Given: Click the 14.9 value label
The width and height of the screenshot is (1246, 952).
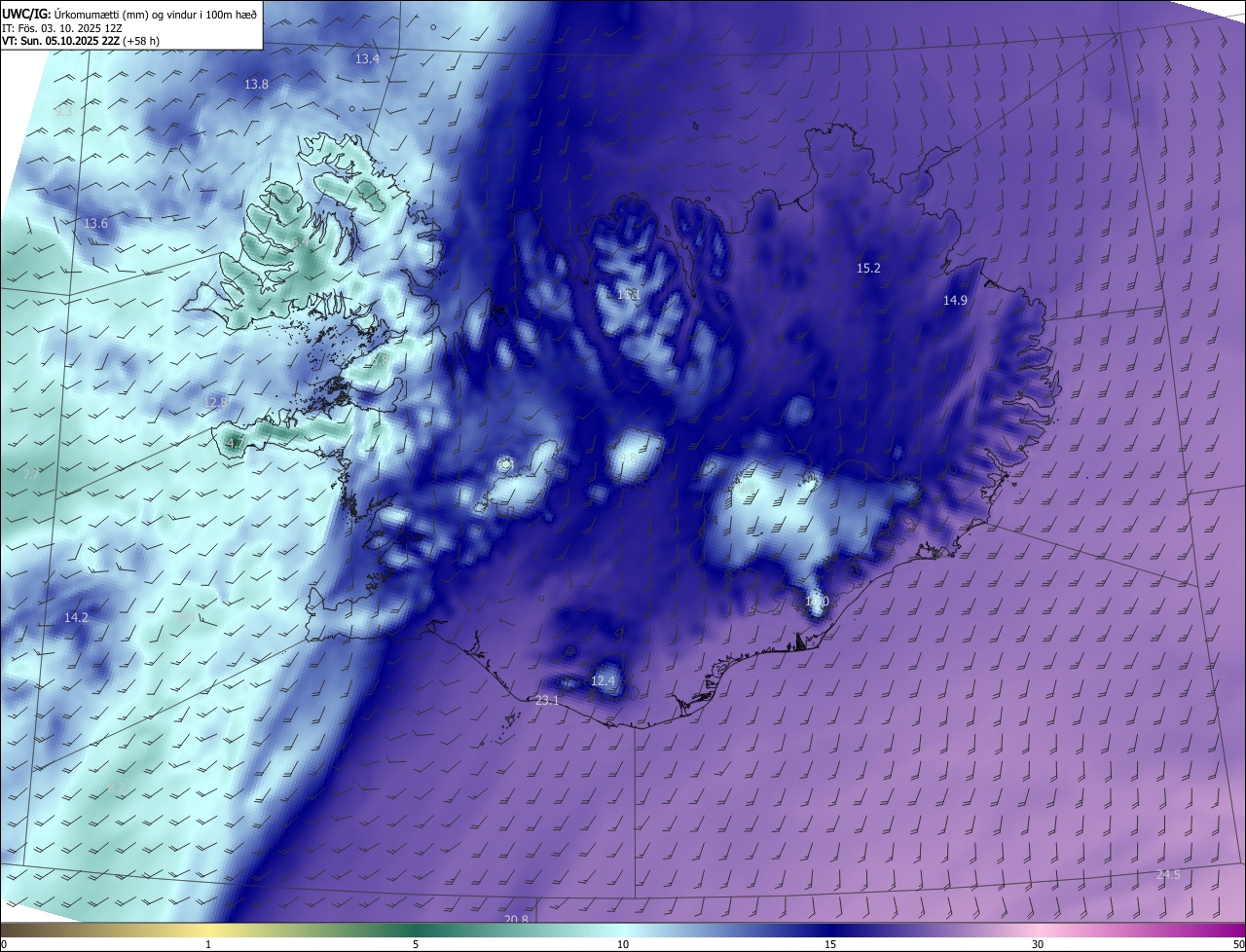Looking at the screenshot, I should pyautogui.click(x=955, y=301).
